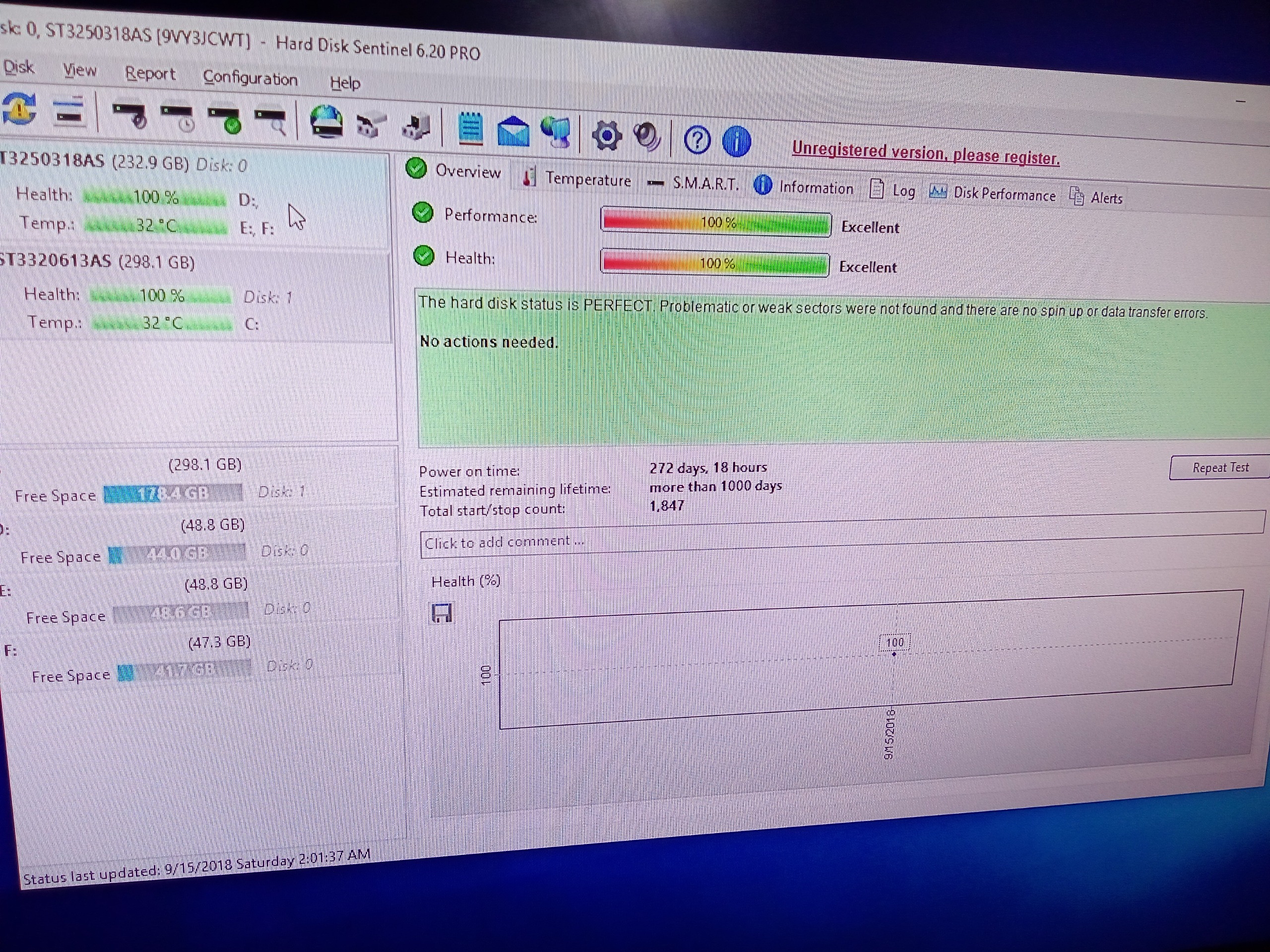Click the refresh disk status icon
1270x952 pixels.
pos(19,108)
